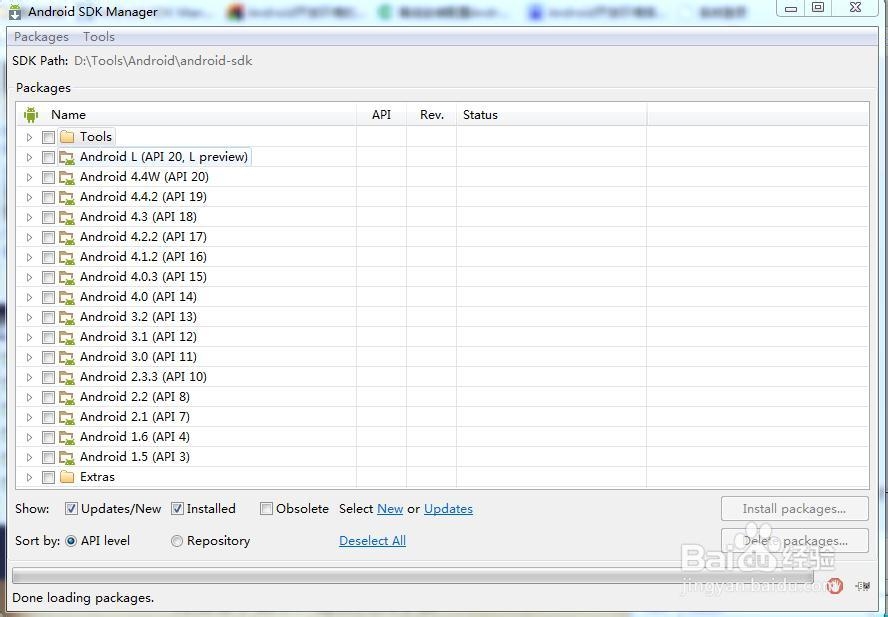Enable the Obsolete filter checkbox
Image resolution: width=888 pixels, height=617 pixels.
click(x=266, y=509)
